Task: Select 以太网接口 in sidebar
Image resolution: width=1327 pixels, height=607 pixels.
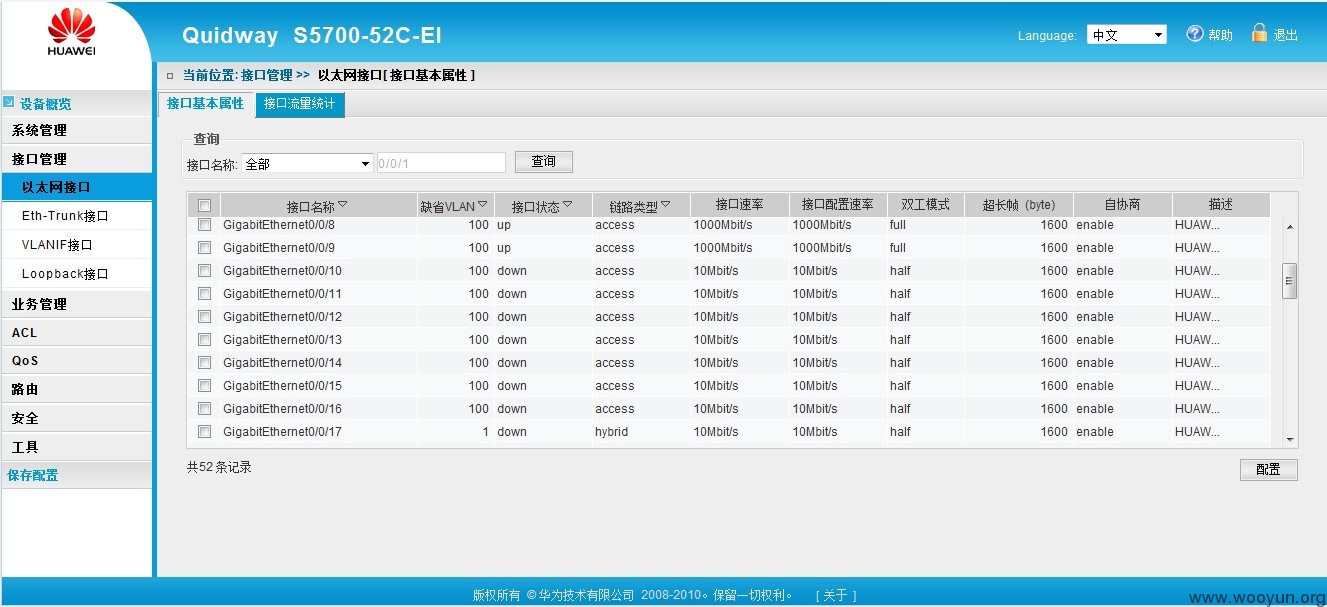Action: tap(76, 187)
